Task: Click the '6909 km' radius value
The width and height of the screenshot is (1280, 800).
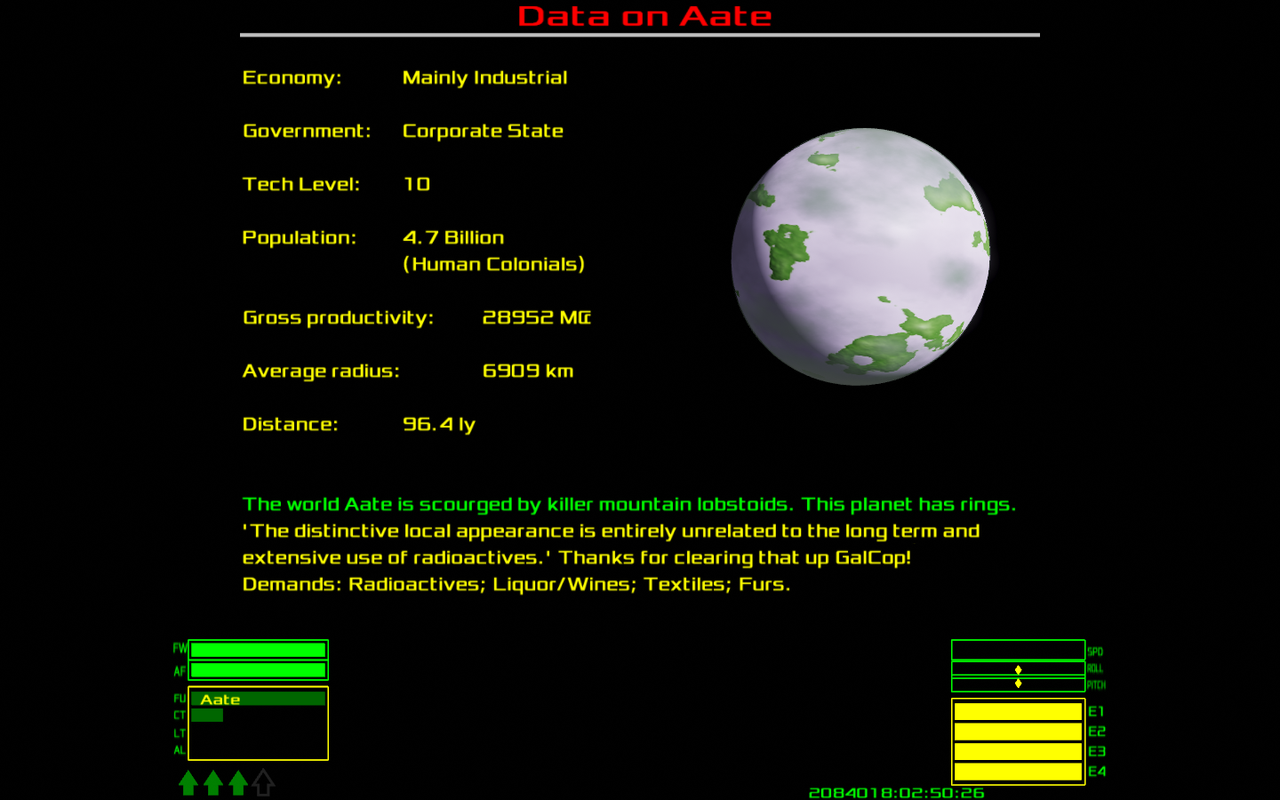Action: click(528, 371)
